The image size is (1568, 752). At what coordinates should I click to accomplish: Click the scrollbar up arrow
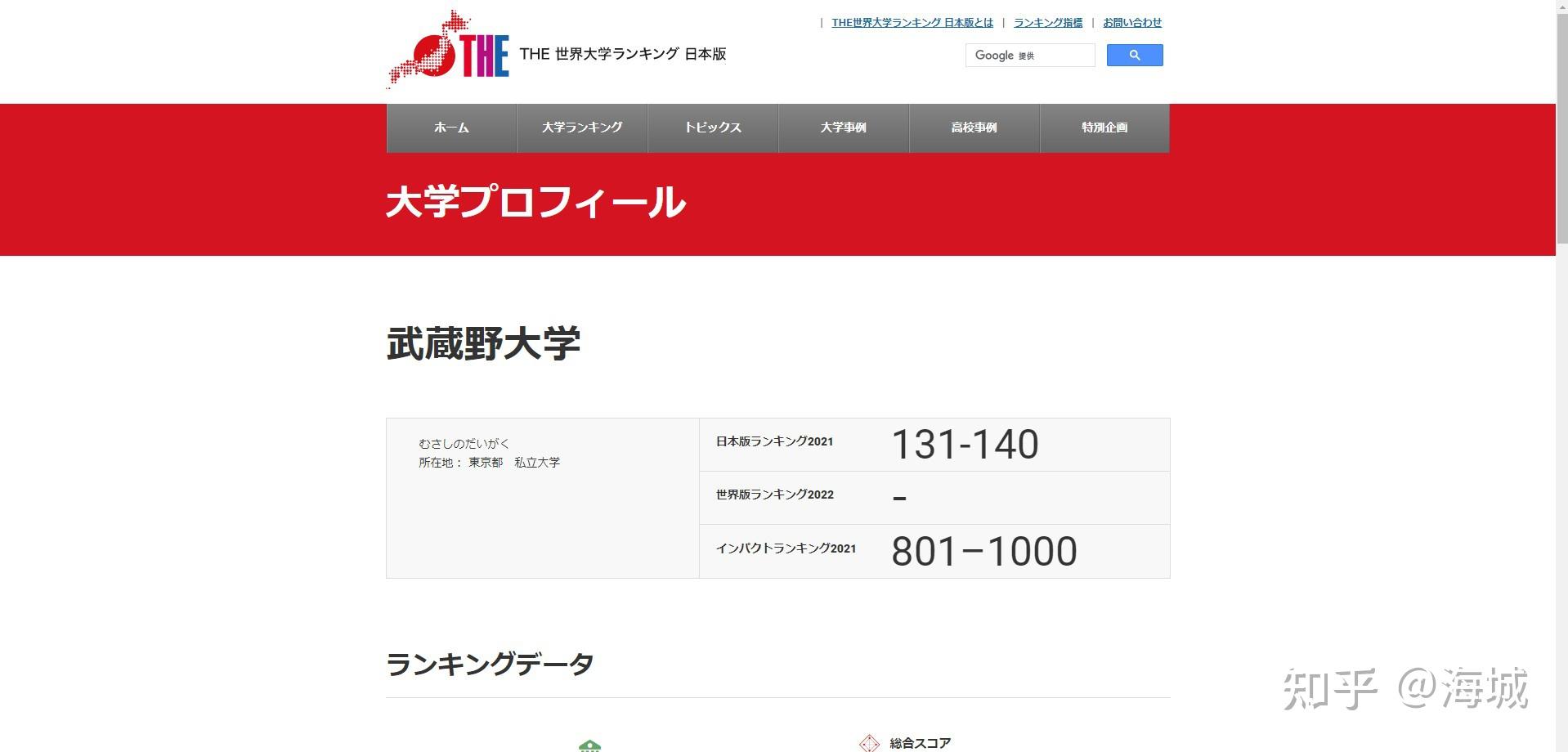1561,7
